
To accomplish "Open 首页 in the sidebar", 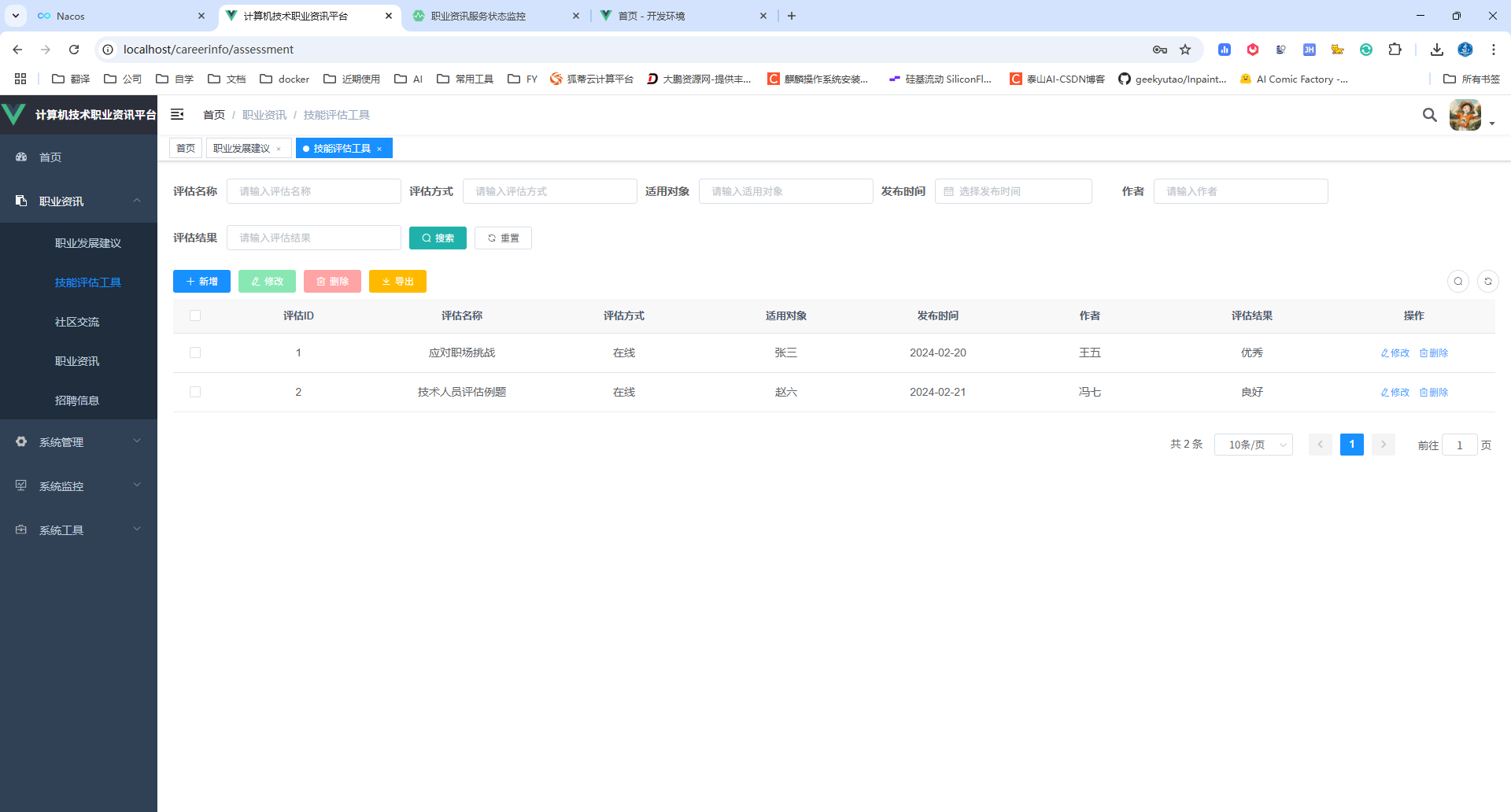I will [79, 157].
